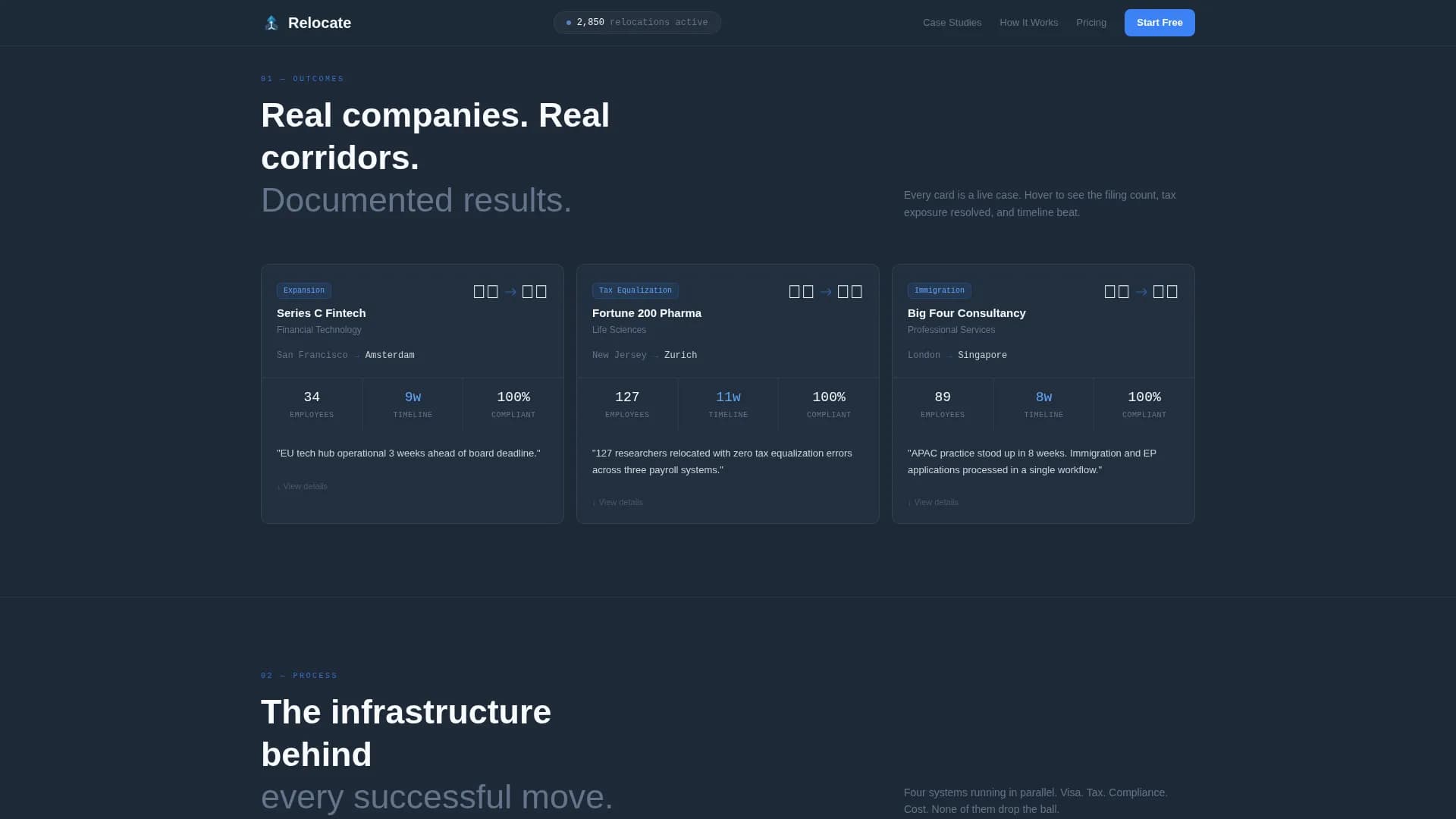Click the Big Four Consultancy title
This screenshot has width=1456, height=819.
point(967,313)
